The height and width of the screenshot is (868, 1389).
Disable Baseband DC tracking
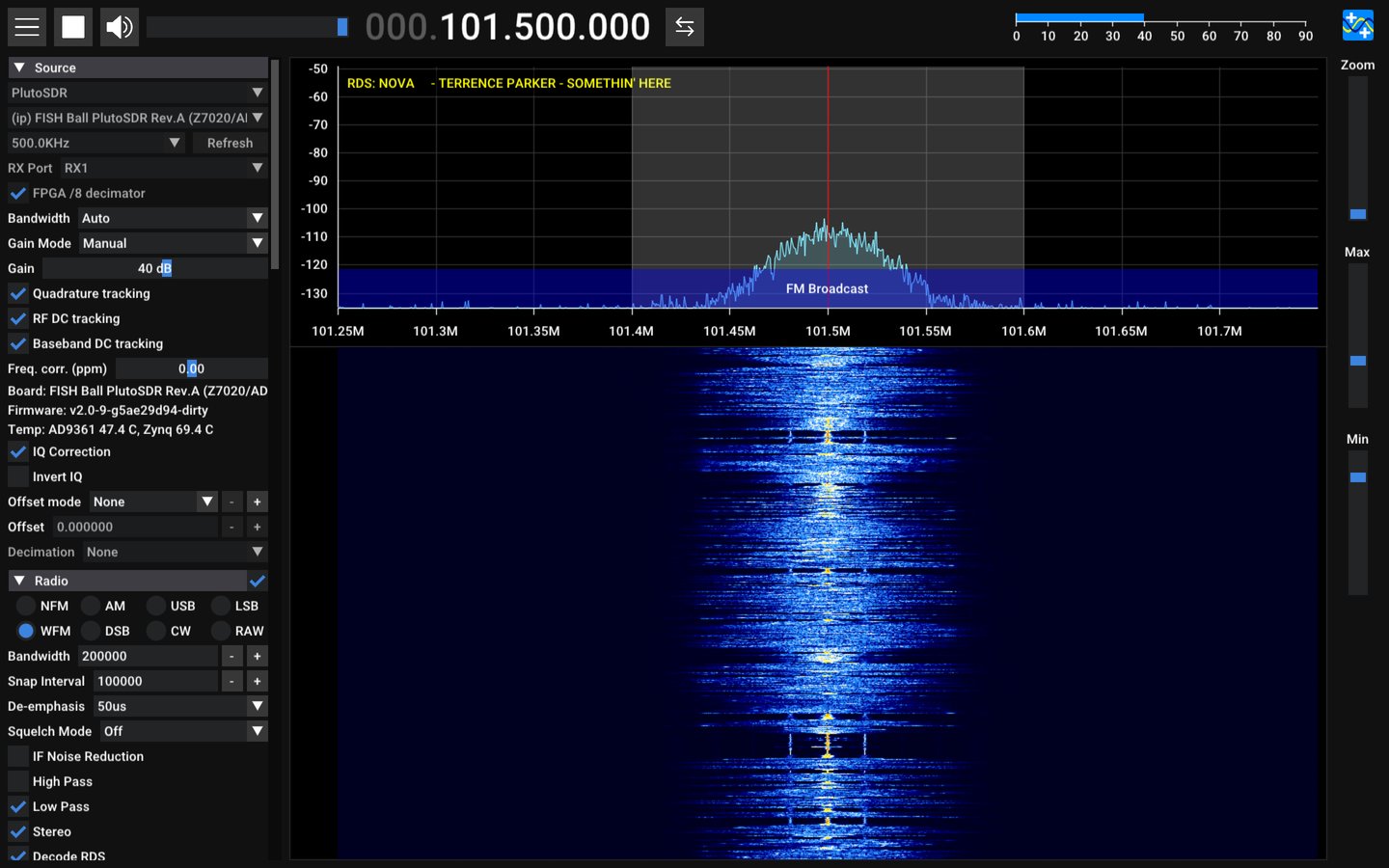pyautogui.click(x=18, y=343)
